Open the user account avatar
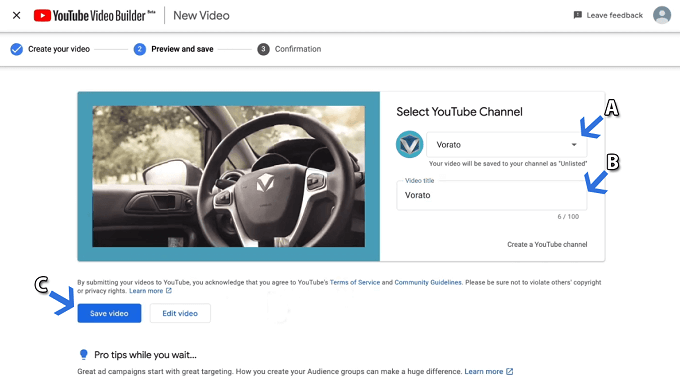Image resolution: width=680 pixels, height=389 pixels. (662, 15)
